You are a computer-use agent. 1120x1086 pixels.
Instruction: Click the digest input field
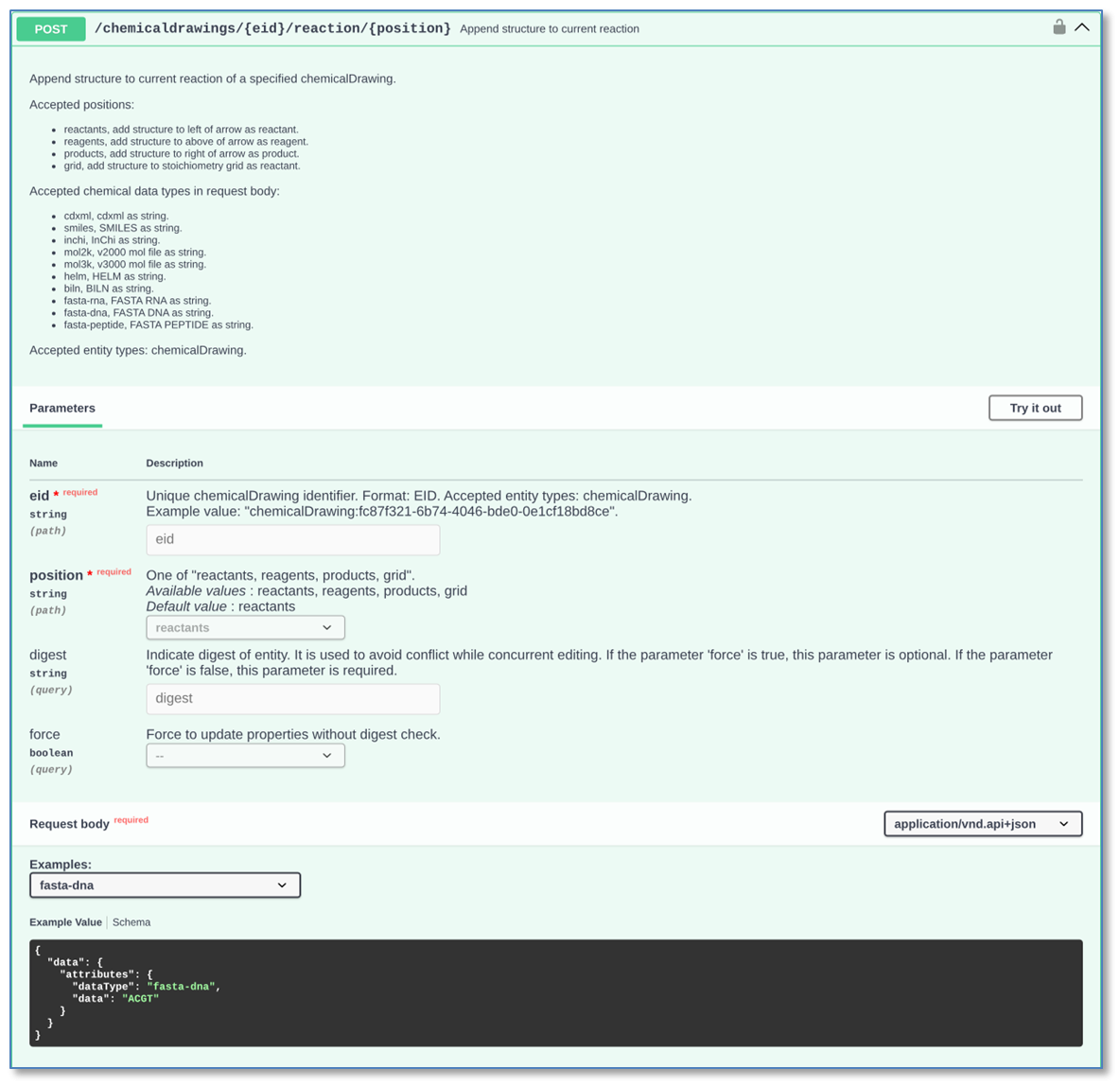coord(293,699)
